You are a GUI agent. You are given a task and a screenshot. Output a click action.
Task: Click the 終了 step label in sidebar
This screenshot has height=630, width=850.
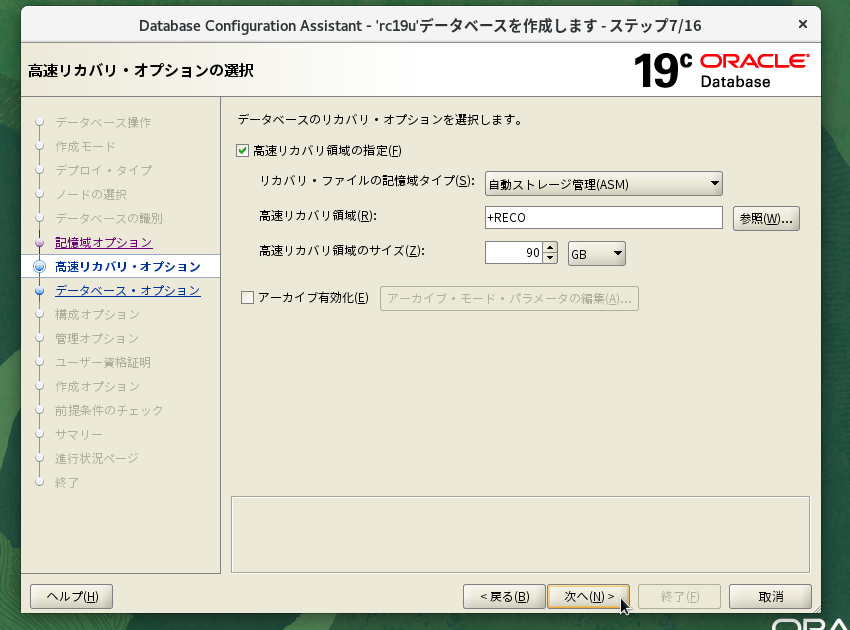[67, 483]
